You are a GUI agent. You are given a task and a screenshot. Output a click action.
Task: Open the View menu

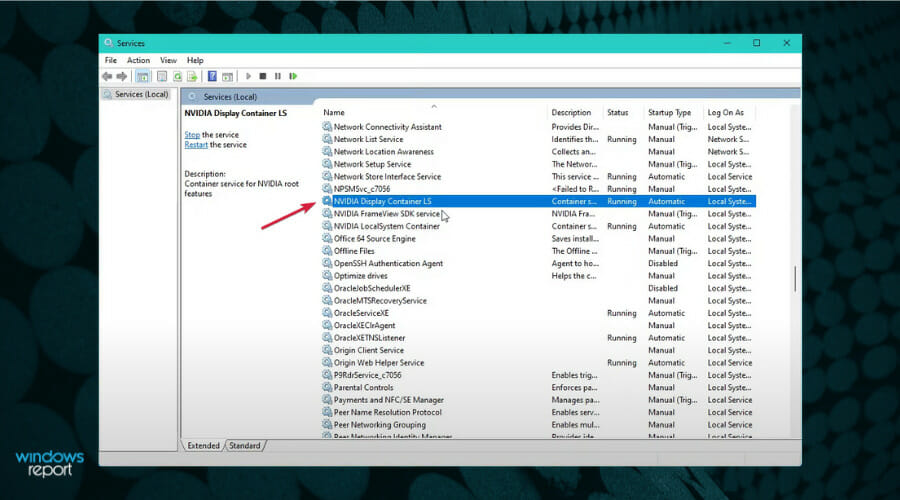(x=168, y=60)
